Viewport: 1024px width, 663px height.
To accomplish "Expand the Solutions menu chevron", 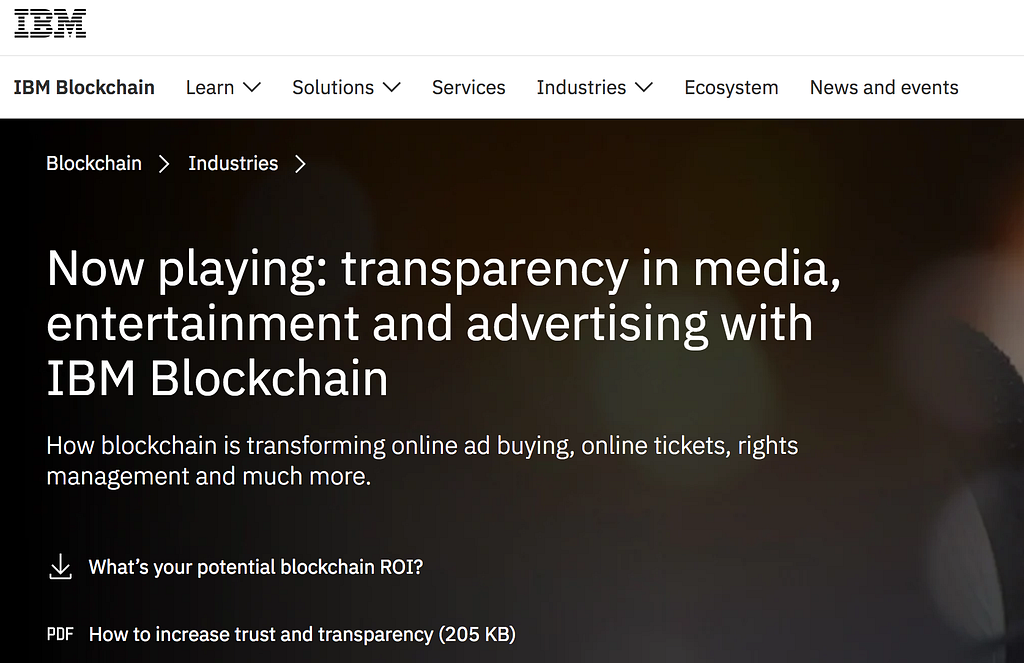I will (x=391, y=88).
